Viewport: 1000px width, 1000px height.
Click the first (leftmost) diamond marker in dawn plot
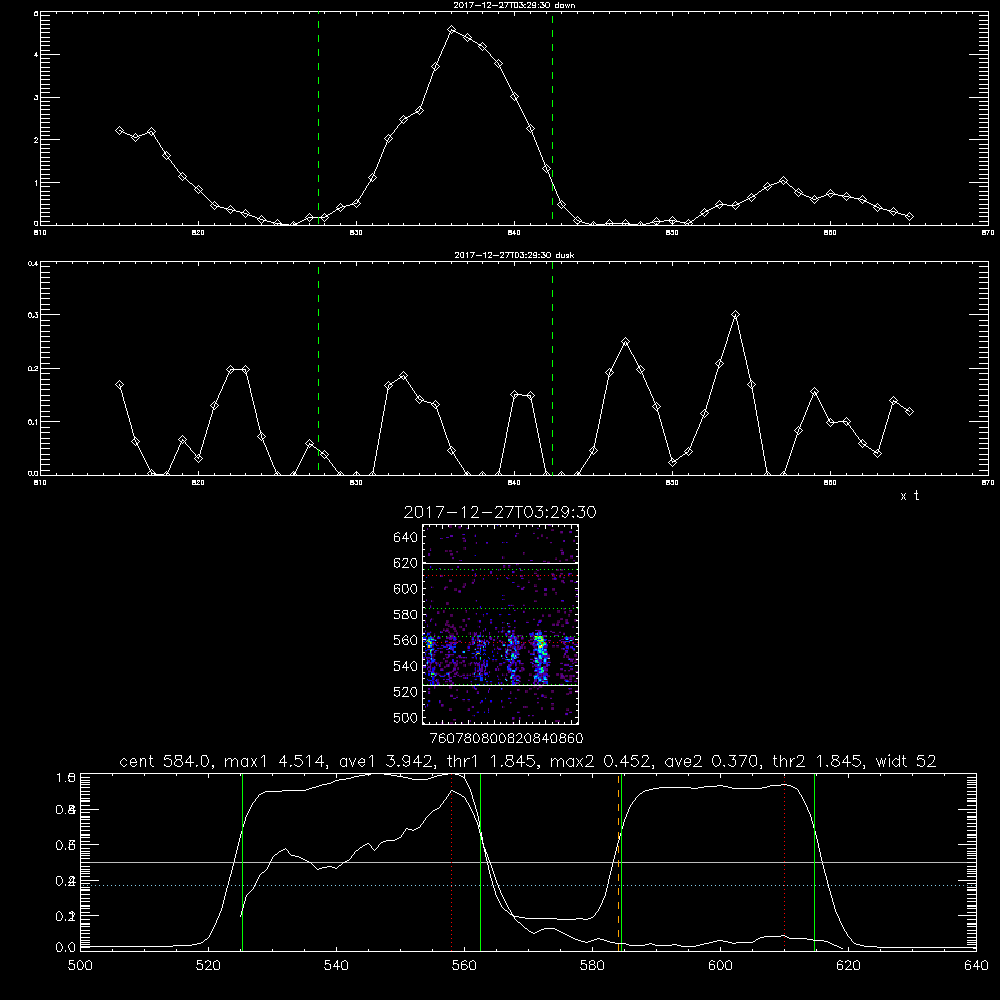[x=119, y=130]
